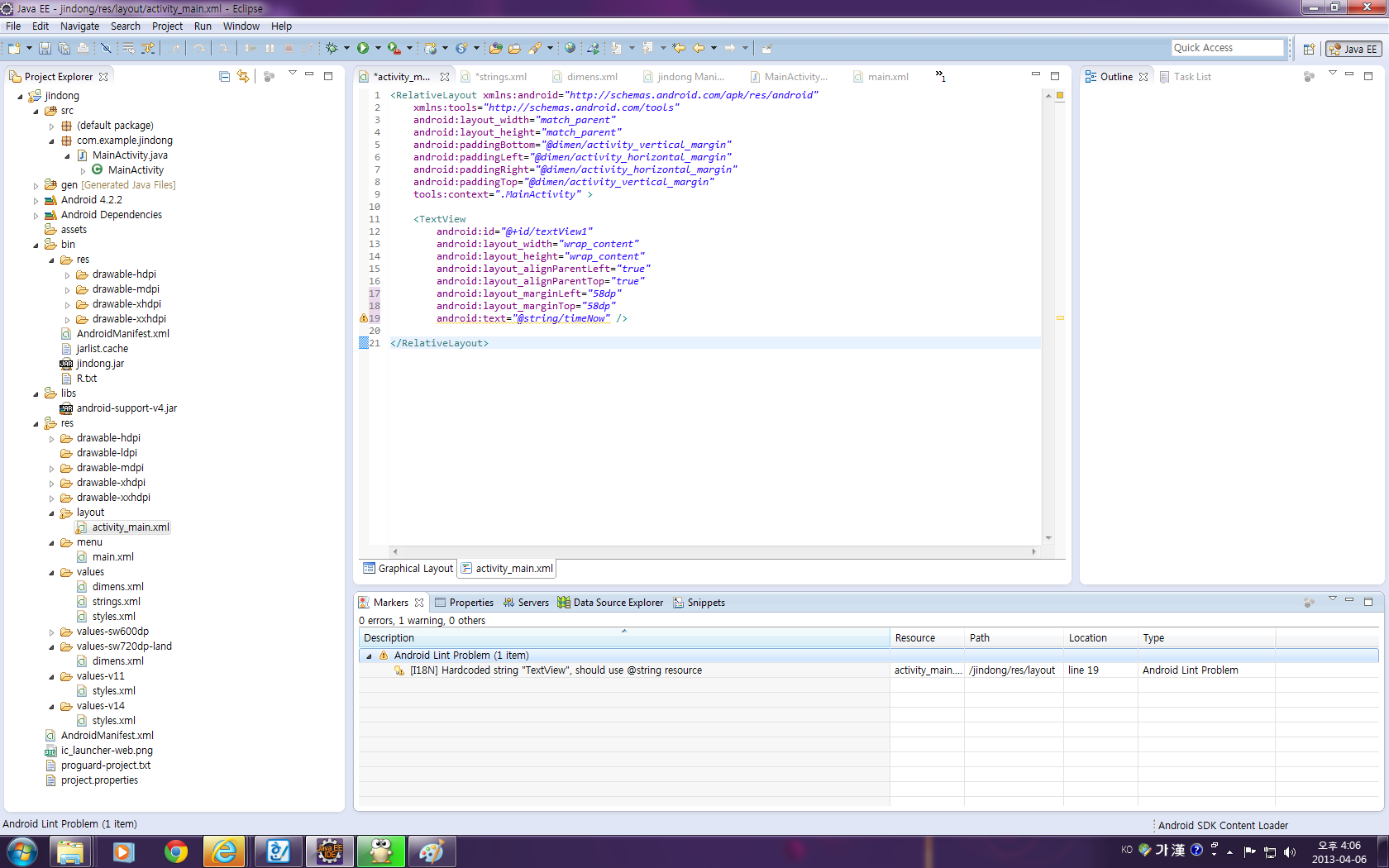The width and height of the screenshot is (1389, 868).
Task: Click the Save All toolbar icon
Action: pos(64,49)
